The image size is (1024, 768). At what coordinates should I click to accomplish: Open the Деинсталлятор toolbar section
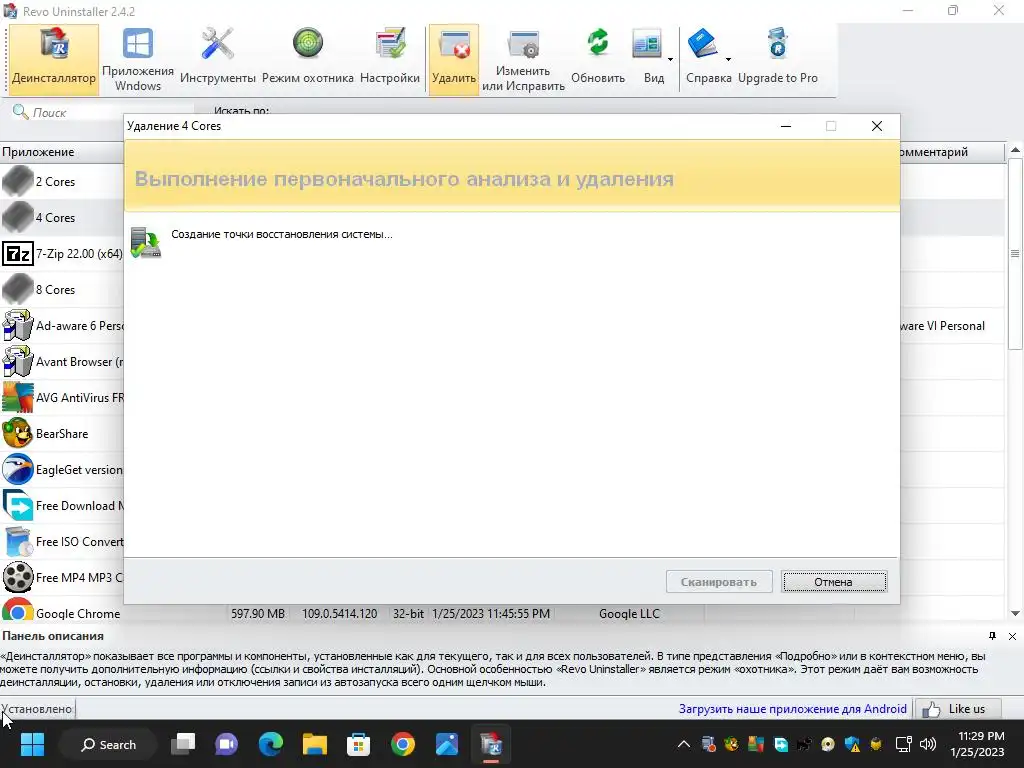[54, 59]
